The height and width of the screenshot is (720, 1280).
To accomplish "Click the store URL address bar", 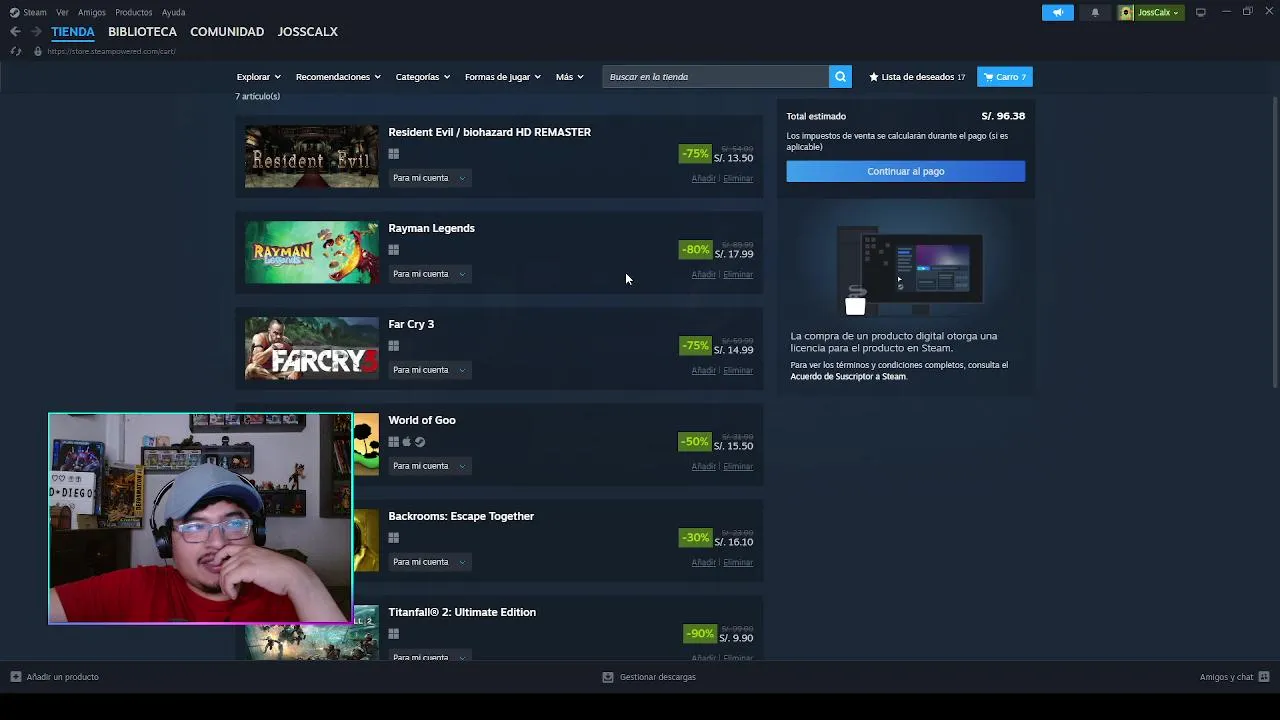I will point(111,51).
